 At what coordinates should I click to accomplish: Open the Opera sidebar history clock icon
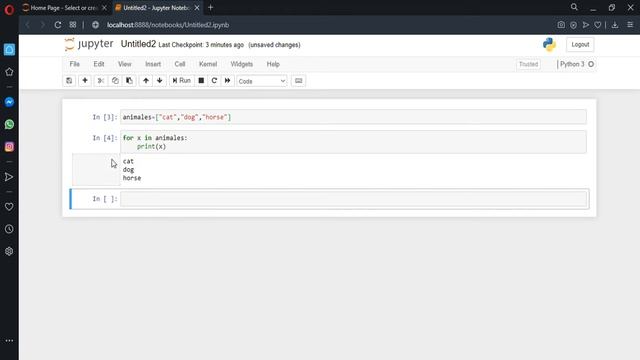coord(9,229)
